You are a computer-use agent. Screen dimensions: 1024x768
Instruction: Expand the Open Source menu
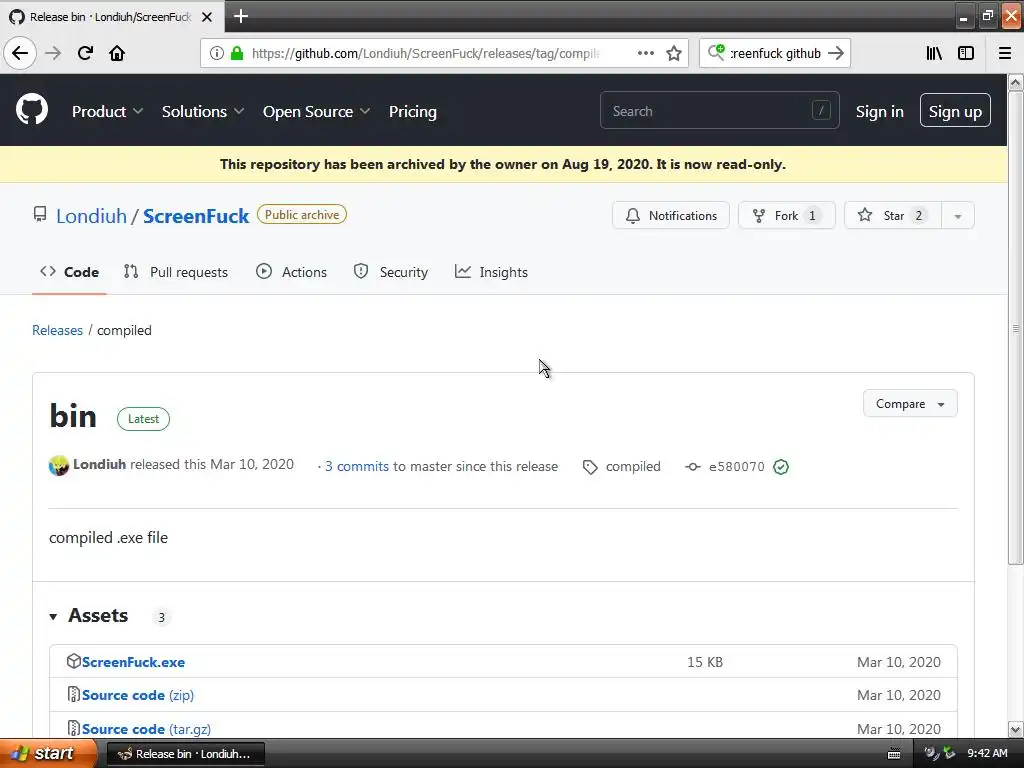[x=316, y=112]
